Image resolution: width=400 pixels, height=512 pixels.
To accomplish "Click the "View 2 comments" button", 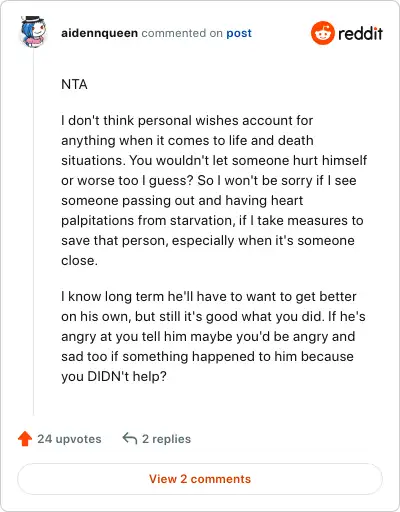I will coord(200,479).
